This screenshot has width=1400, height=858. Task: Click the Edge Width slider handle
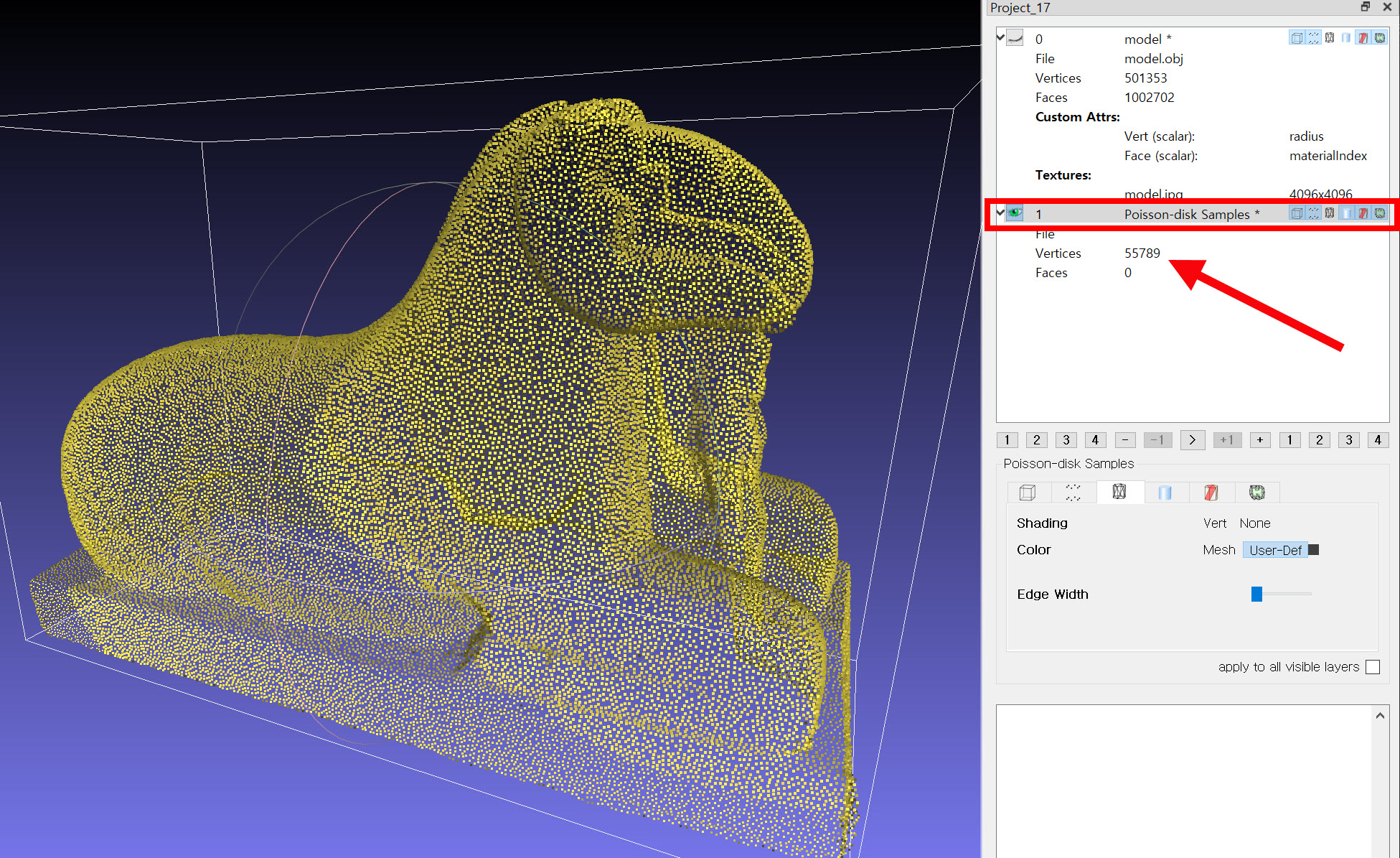[x=1256, y=594]
